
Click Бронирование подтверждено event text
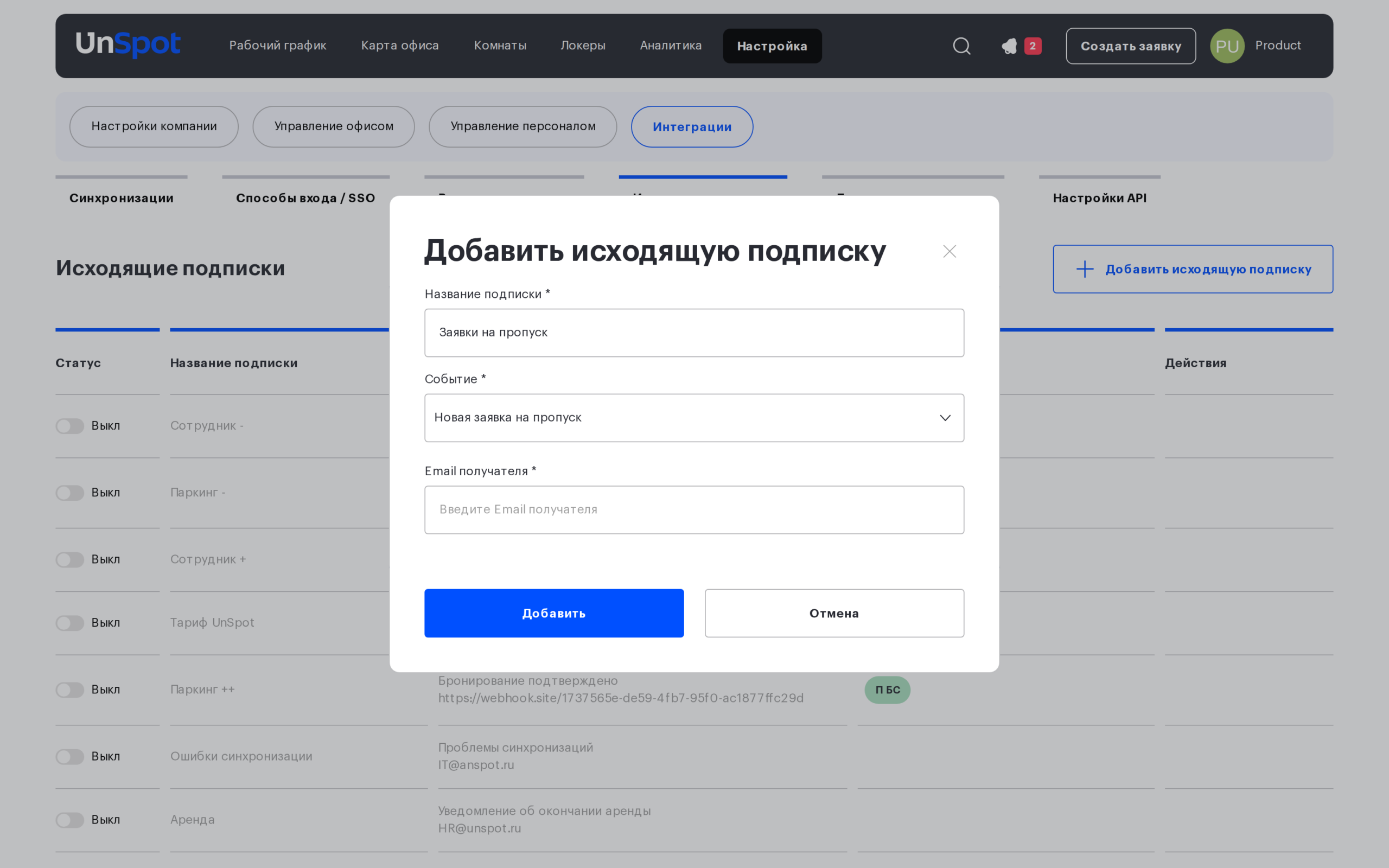tap(527, 681)
